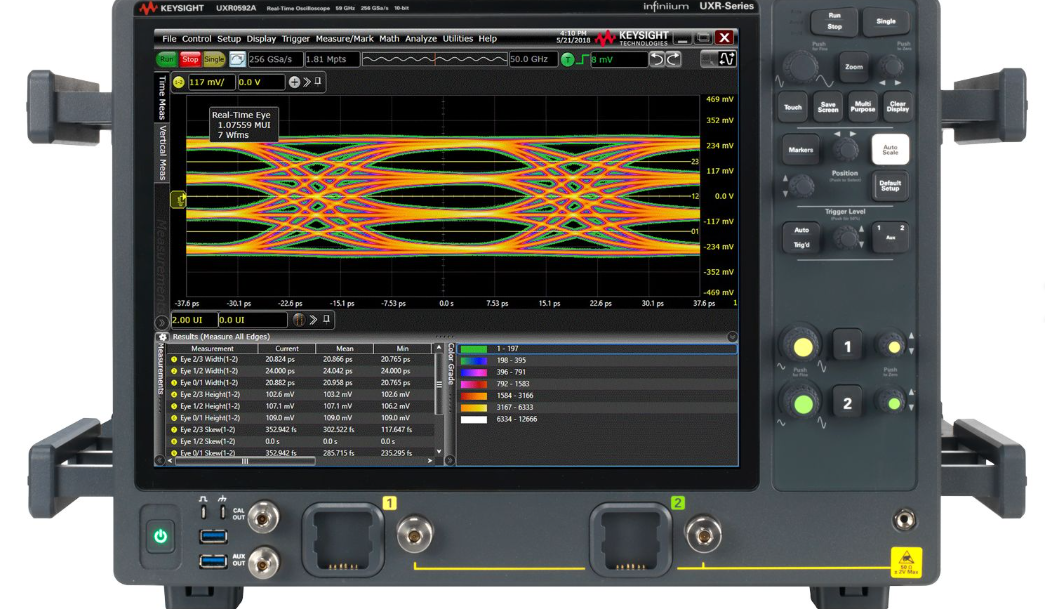The image size is (1045, 609).
Task: Collapse the Results panel via its chevron
Action: [x=732, y=336]
